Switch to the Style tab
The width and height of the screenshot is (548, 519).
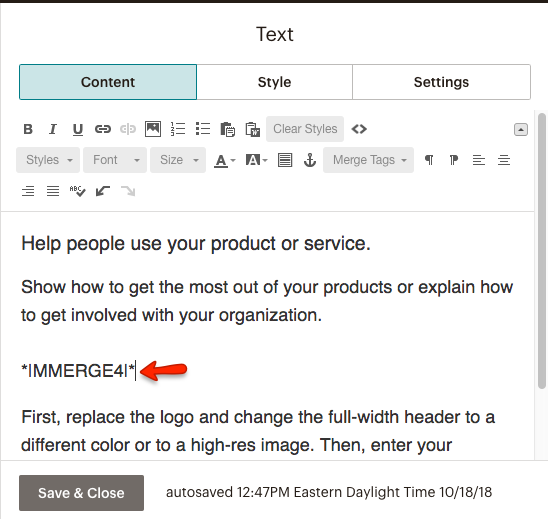pyautogui.click(x=274, y=82)
